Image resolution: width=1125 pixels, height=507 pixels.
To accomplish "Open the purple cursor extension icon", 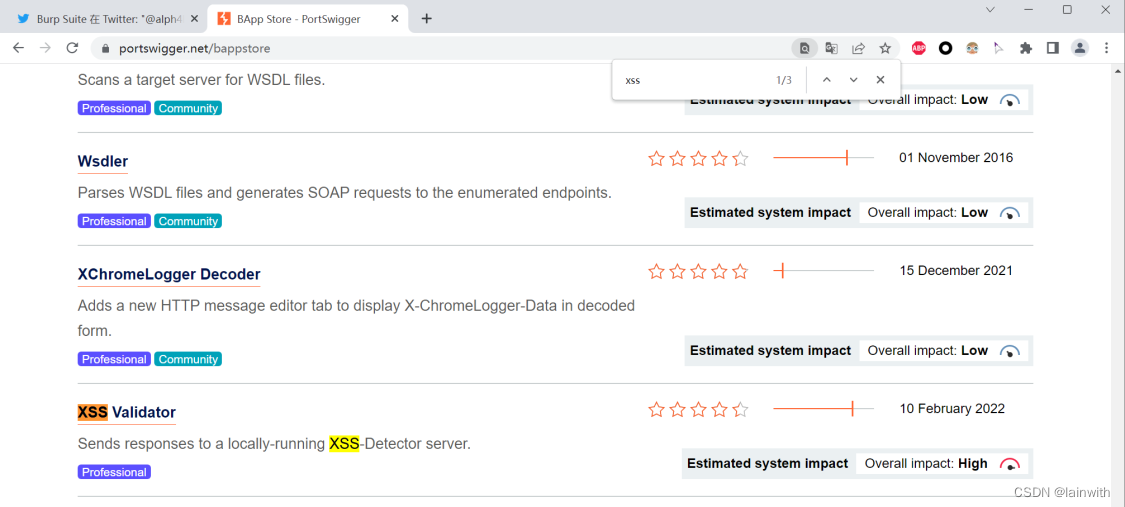I will 998,48.
